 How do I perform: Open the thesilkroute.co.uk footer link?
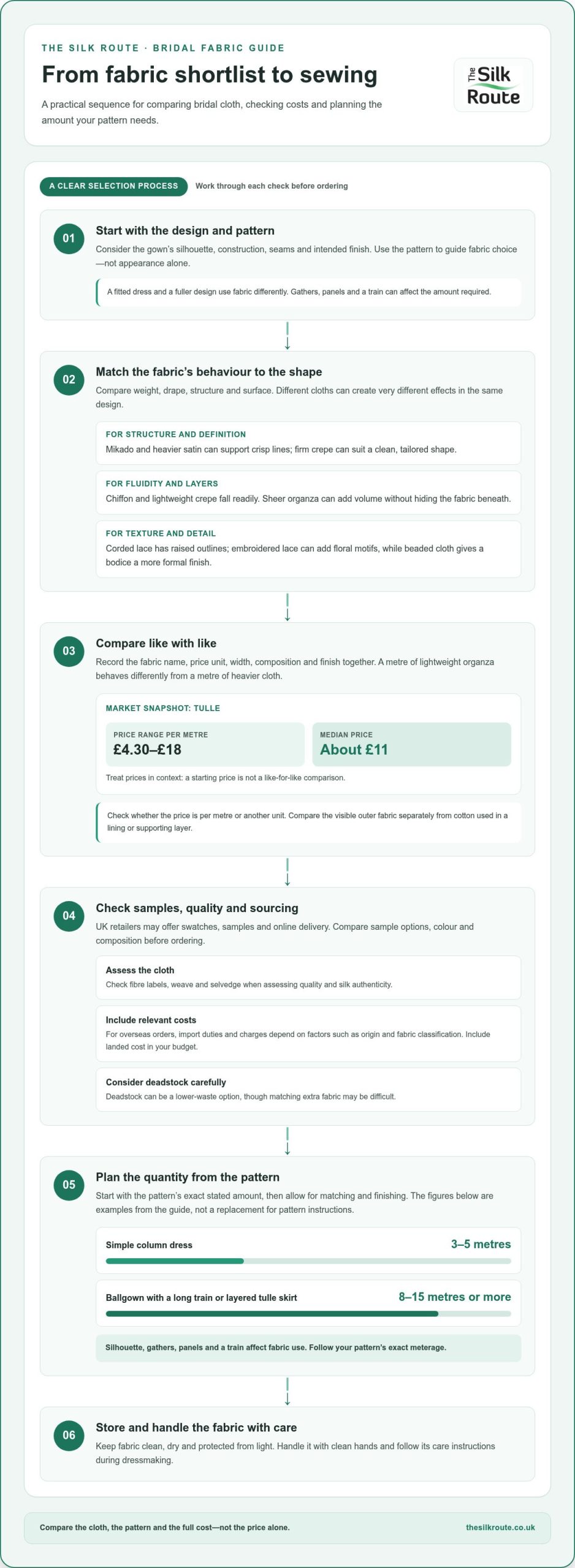[x=500, y=1528]
